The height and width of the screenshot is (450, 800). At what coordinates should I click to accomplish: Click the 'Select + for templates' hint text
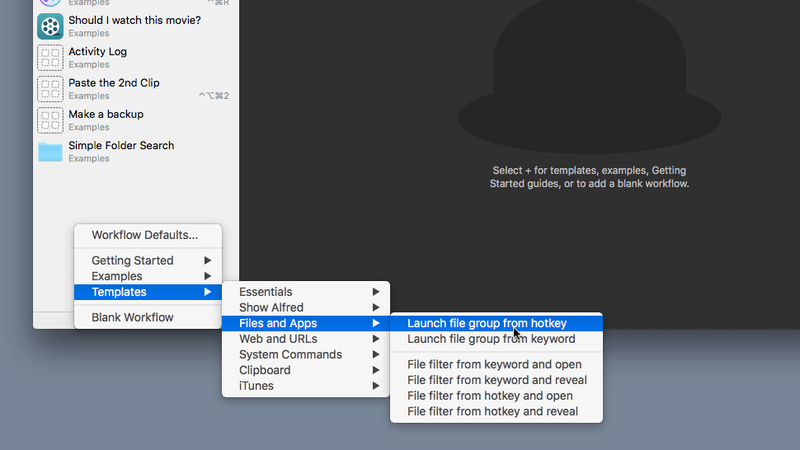[589, 177]
